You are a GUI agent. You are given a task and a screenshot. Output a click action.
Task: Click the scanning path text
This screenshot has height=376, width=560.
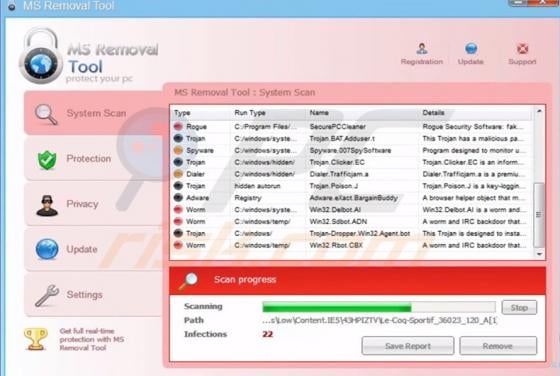[x=379, y=320]
